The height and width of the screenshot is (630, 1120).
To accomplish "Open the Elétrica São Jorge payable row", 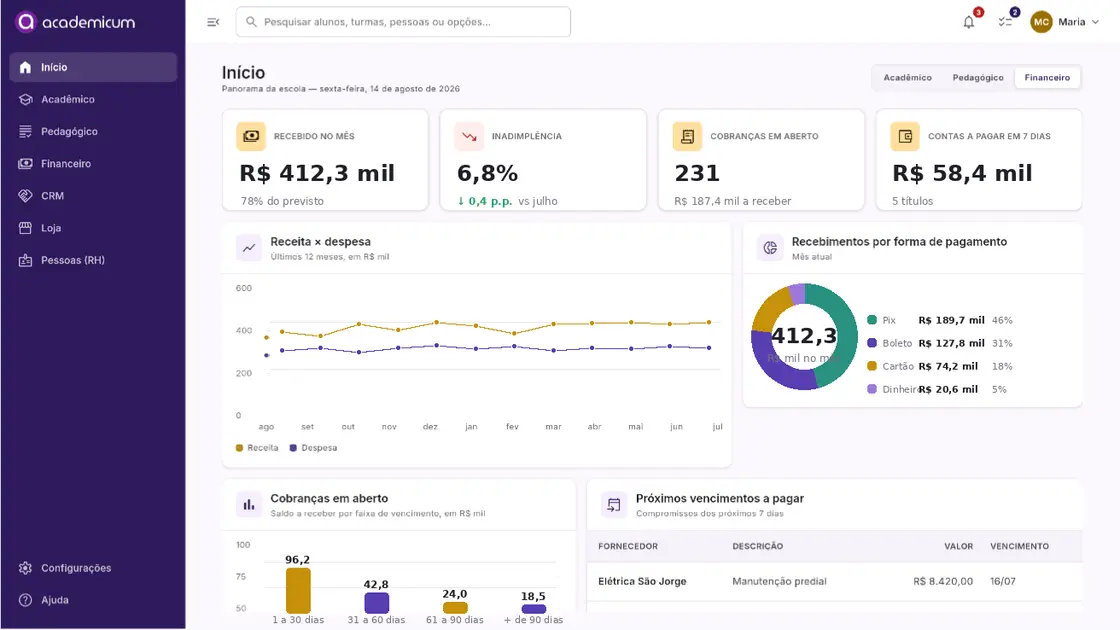I will tap(834, 581).
